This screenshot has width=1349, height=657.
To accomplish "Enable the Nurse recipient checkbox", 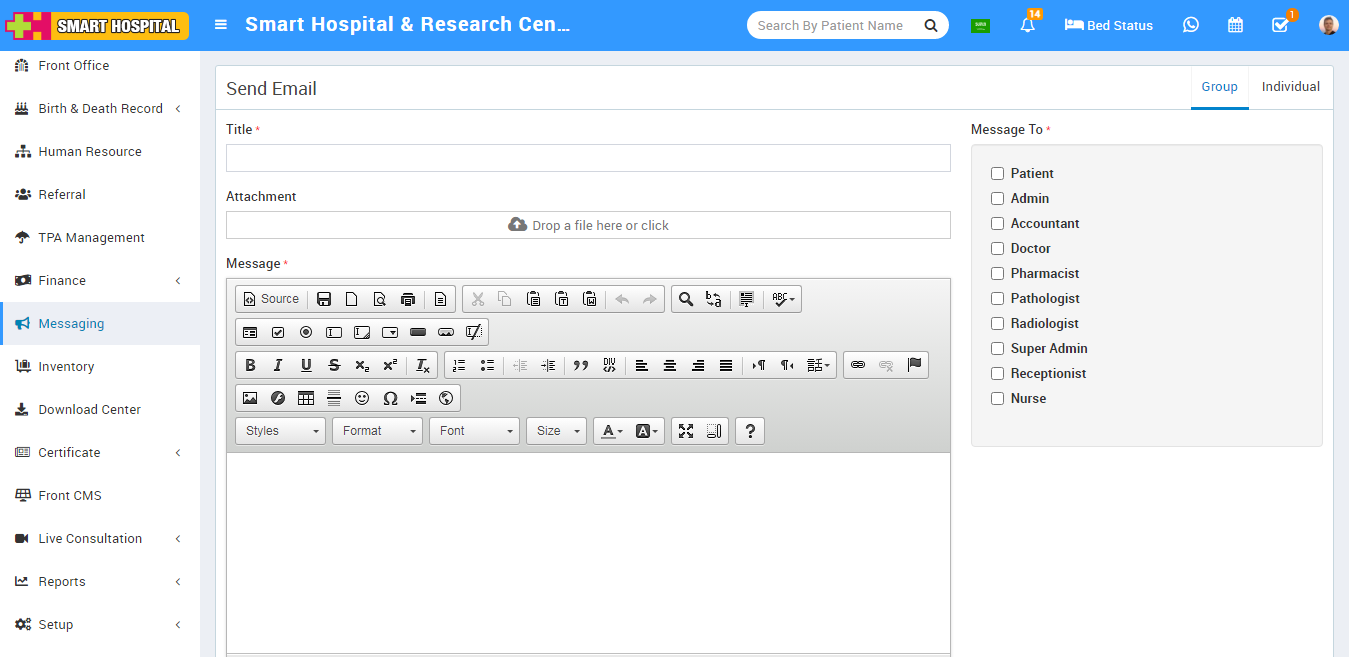I will (997, 398).
